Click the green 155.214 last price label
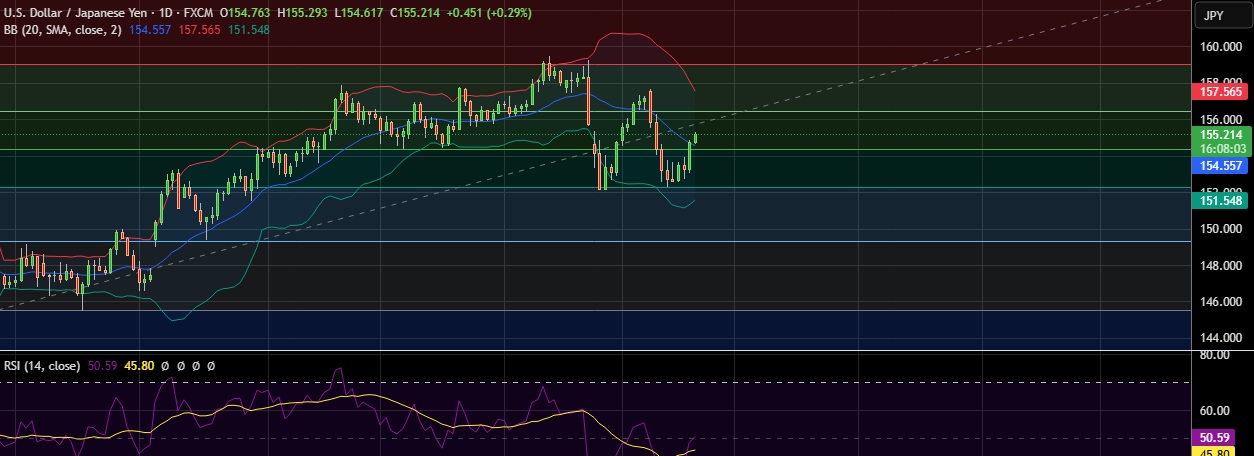Image resolution: width=1254 pixels, height=456 pixels. point(1222,134)
